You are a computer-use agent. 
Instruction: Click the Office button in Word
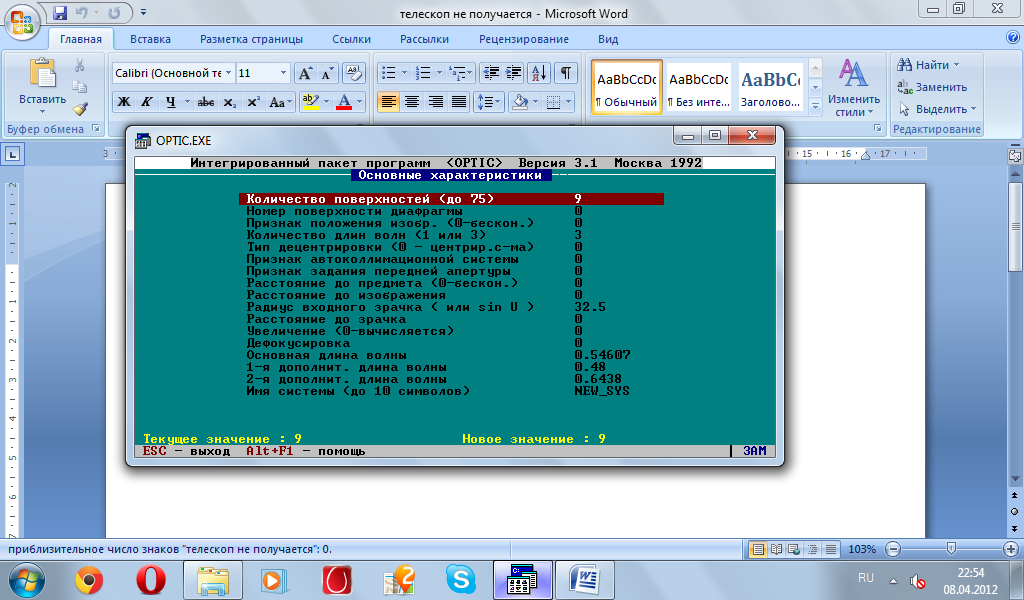[22, 22]
